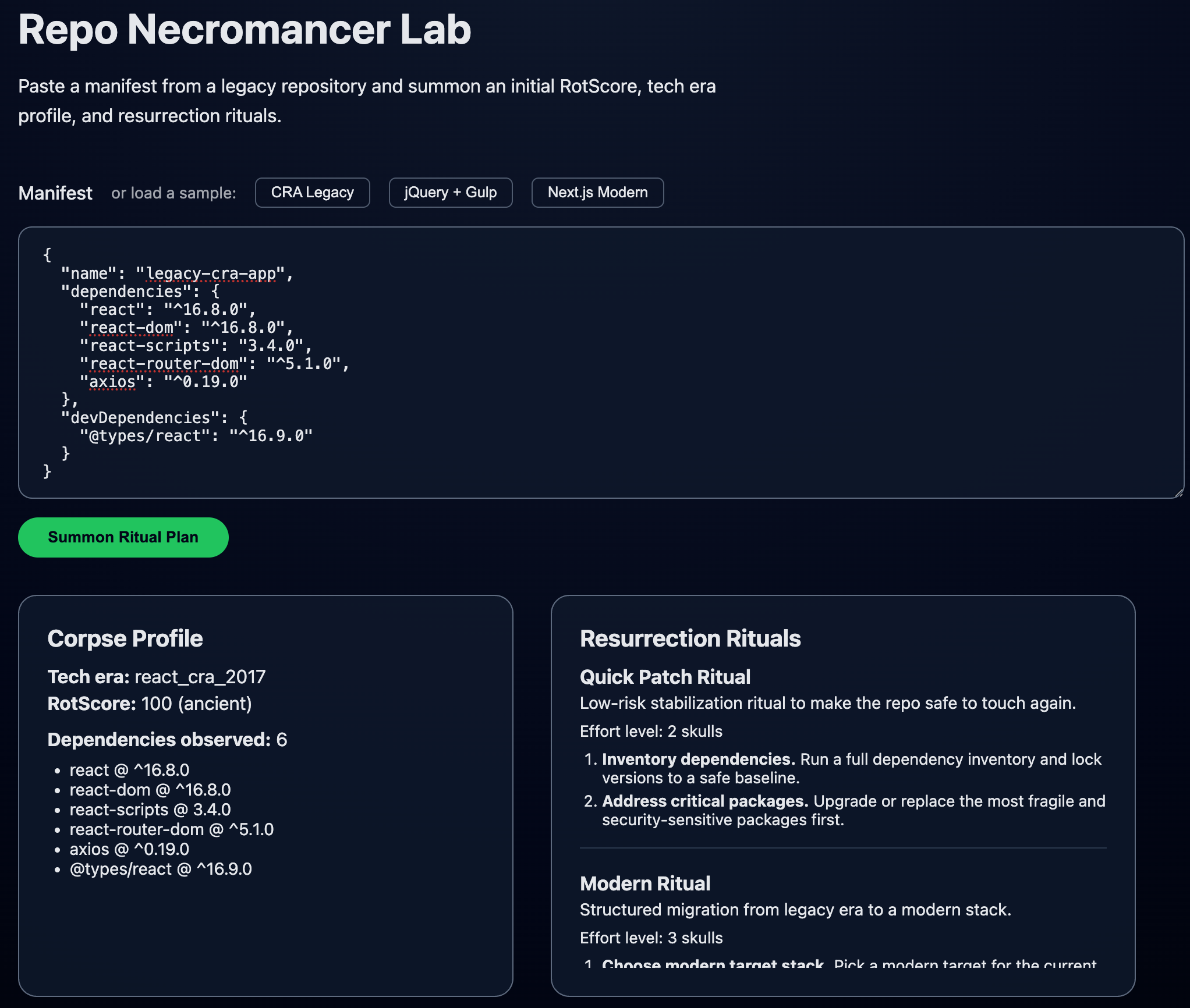Grab the textarea resize handle corner
The image size is (1190, 1008).
pos(1178,492)
